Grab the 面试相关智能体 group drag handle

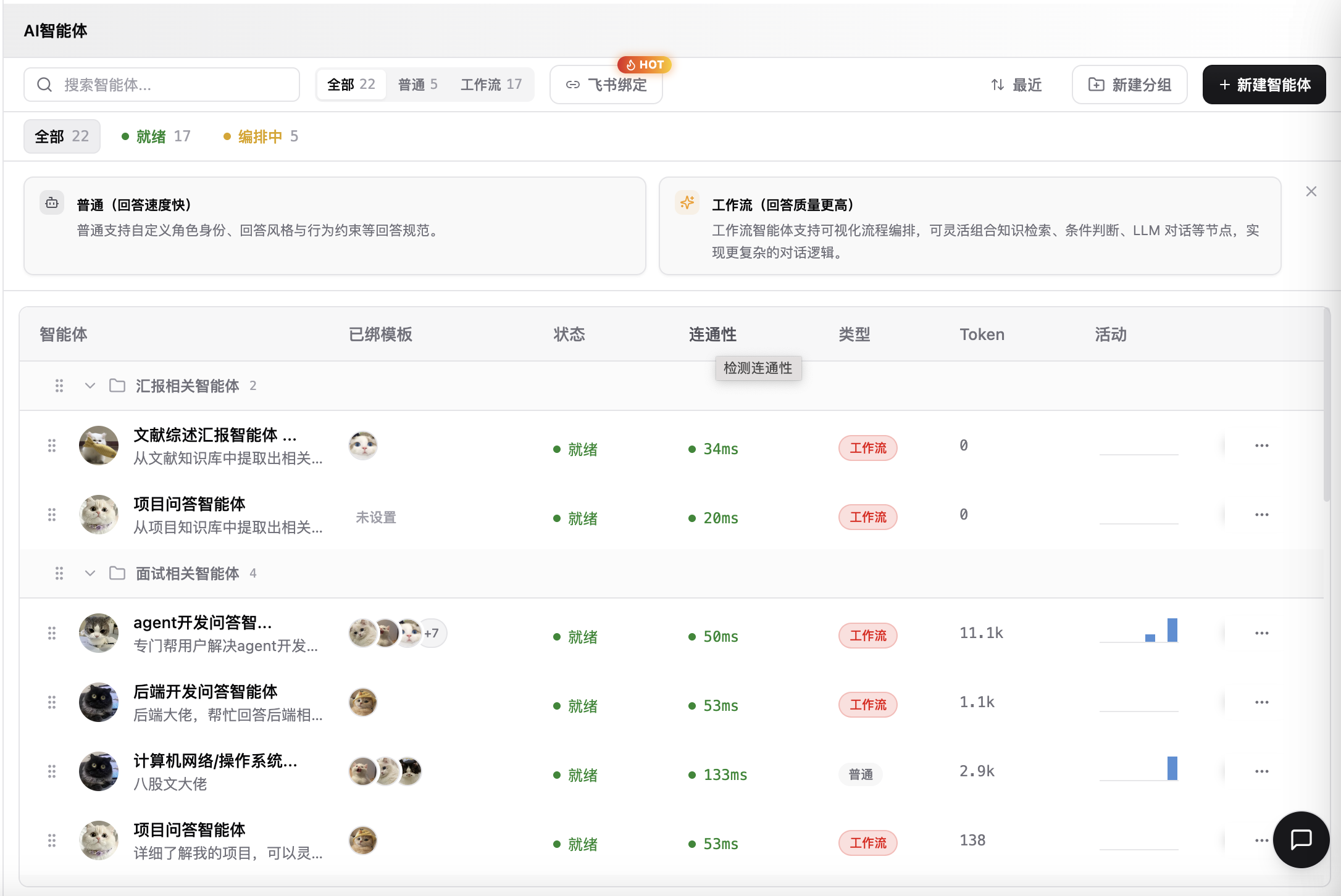[x=59, y=573]
